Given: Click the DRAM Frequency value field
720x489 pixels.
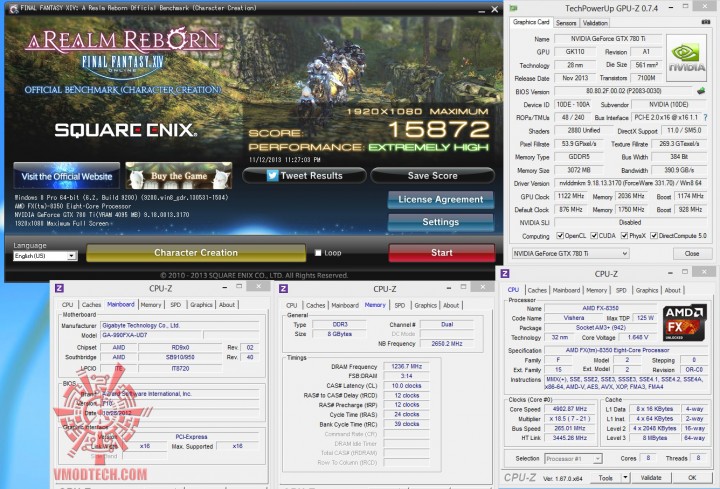Looking at the screenshot, I should [406, 366].
